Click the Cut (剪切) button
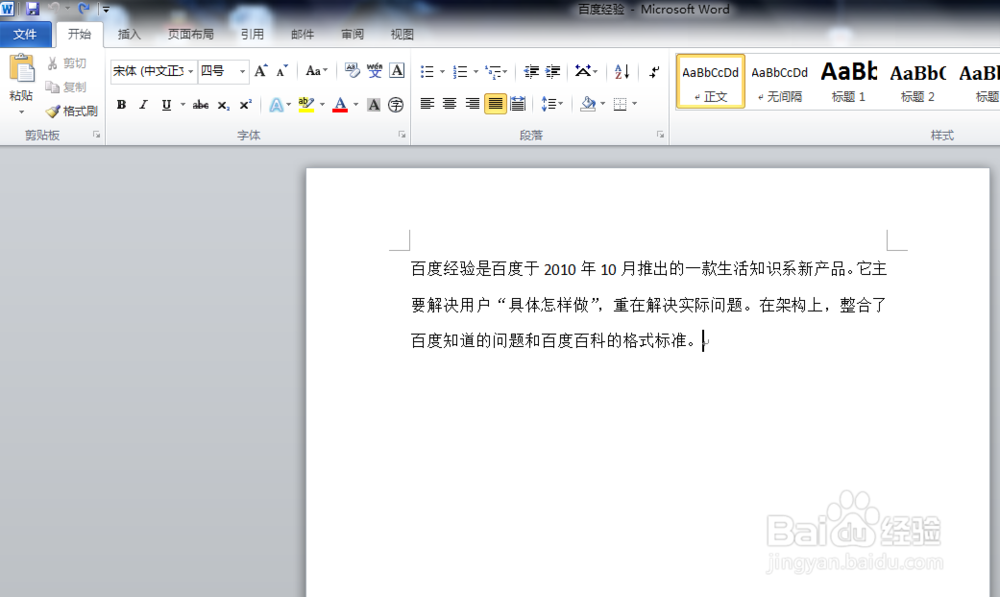1000x597 pixels. point(67,63)
